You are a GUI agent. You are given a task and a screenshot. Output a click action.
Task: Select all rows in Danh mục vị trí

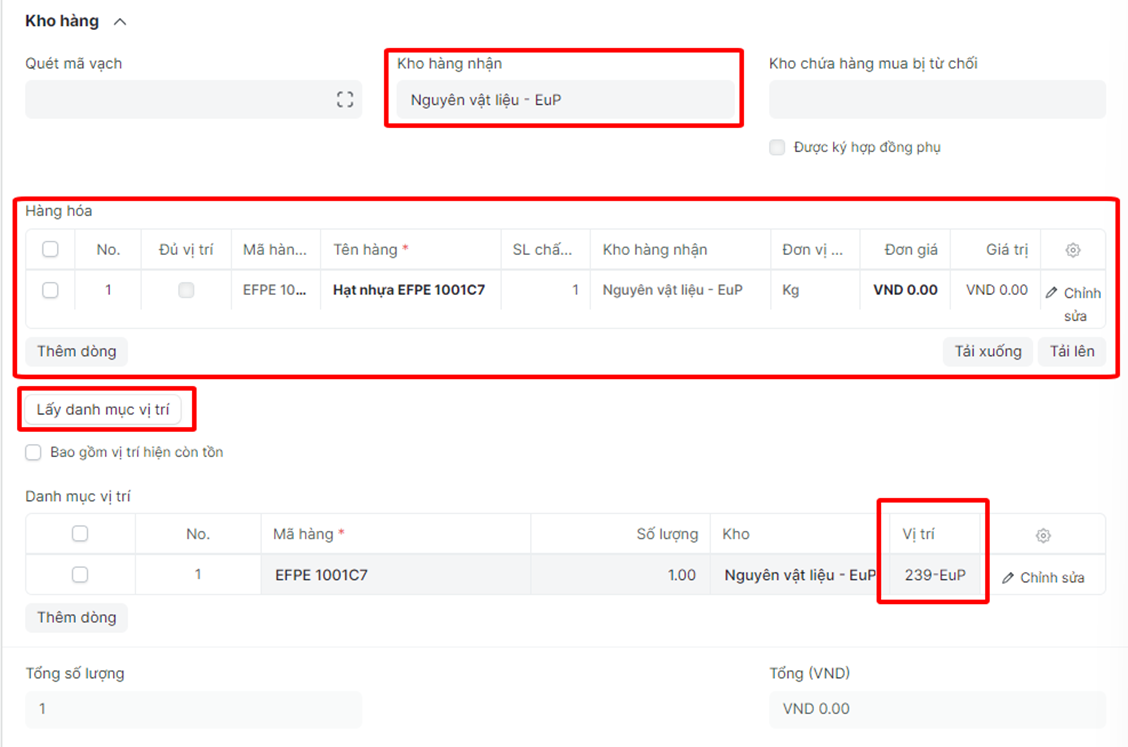80,534
